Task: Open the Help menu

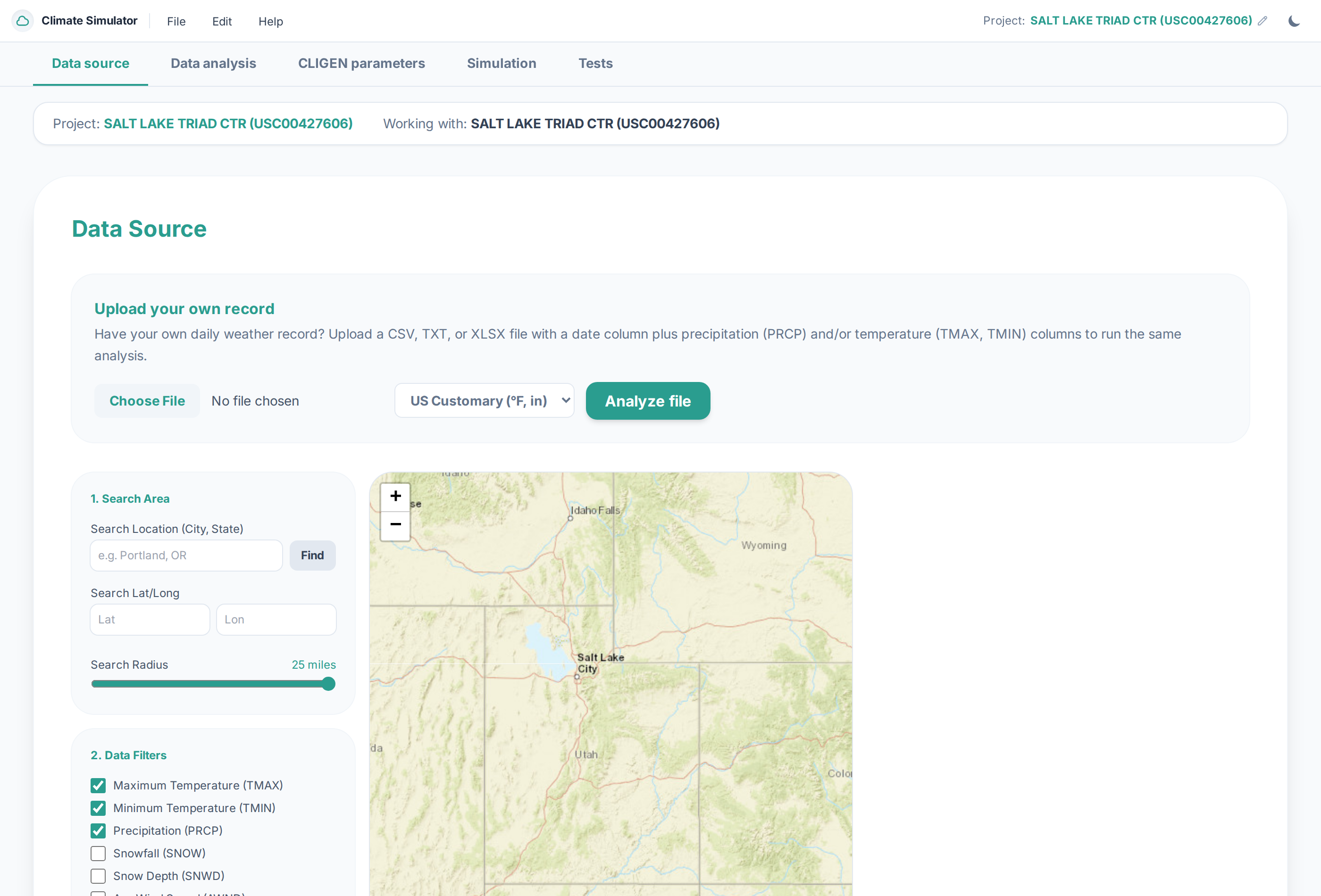Action: [x=270, y=21]
